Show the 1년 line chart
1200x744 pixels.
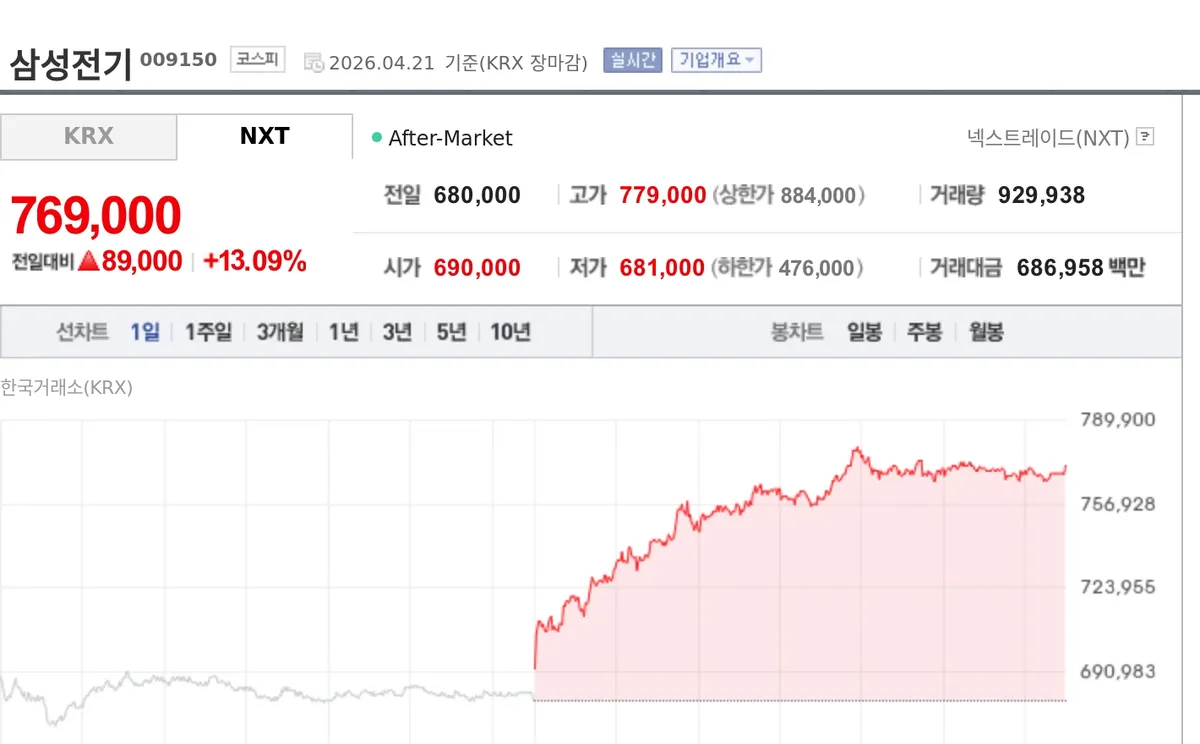click(344, 332)
